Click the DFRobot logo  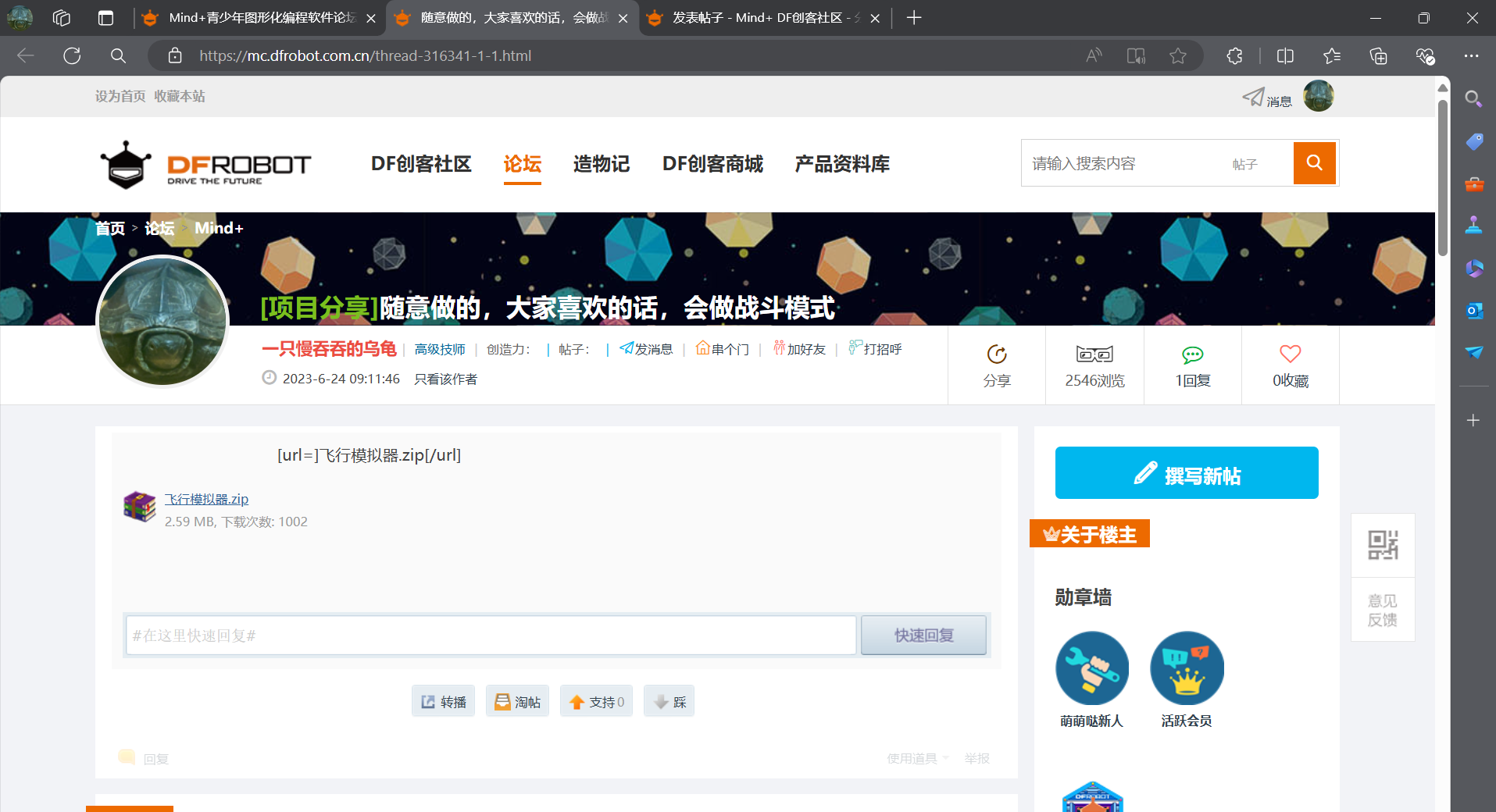click(x=205, y=165)
